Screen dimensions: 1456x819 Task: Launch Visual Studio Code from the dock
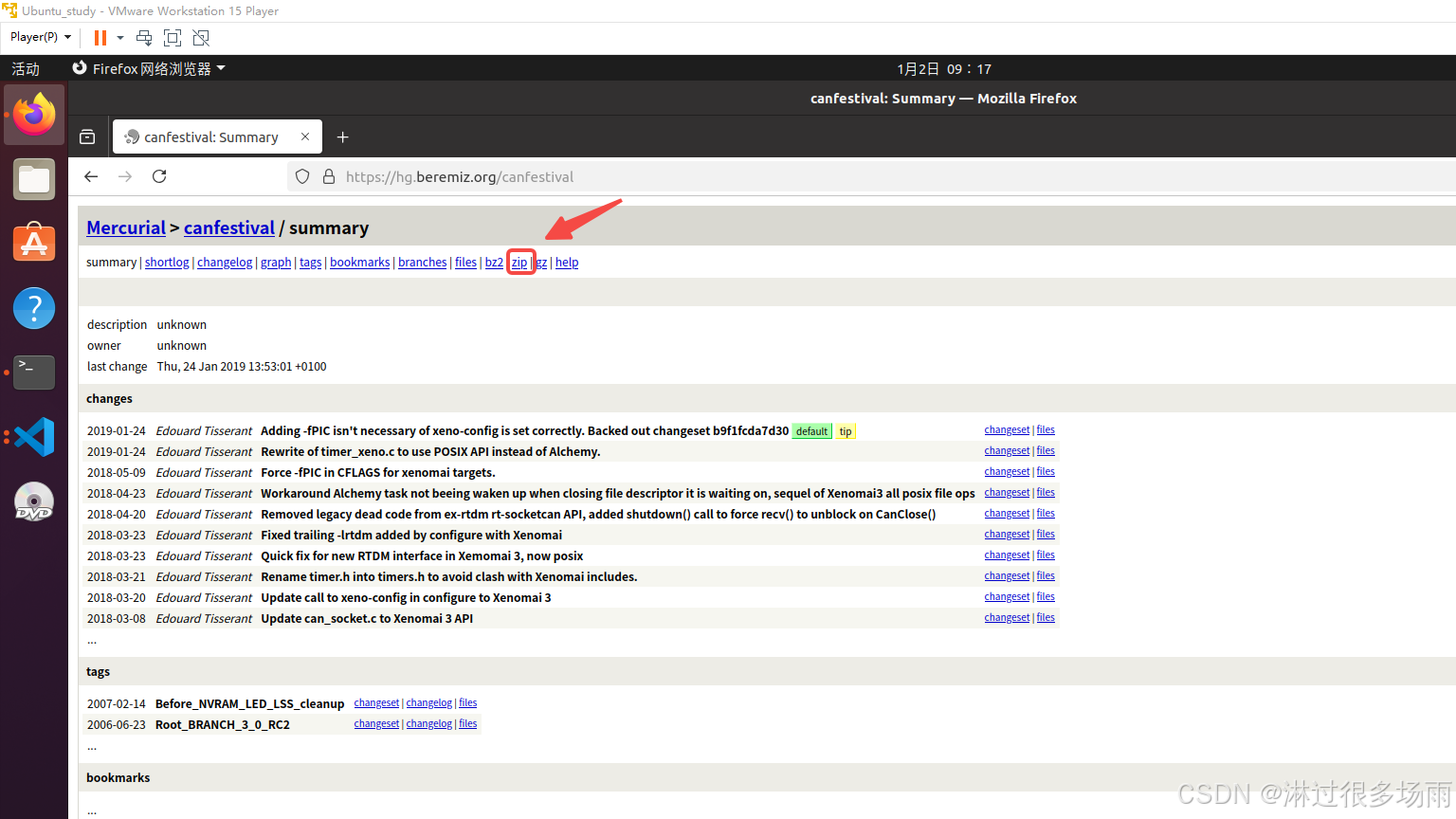click(x=34, y=437)
